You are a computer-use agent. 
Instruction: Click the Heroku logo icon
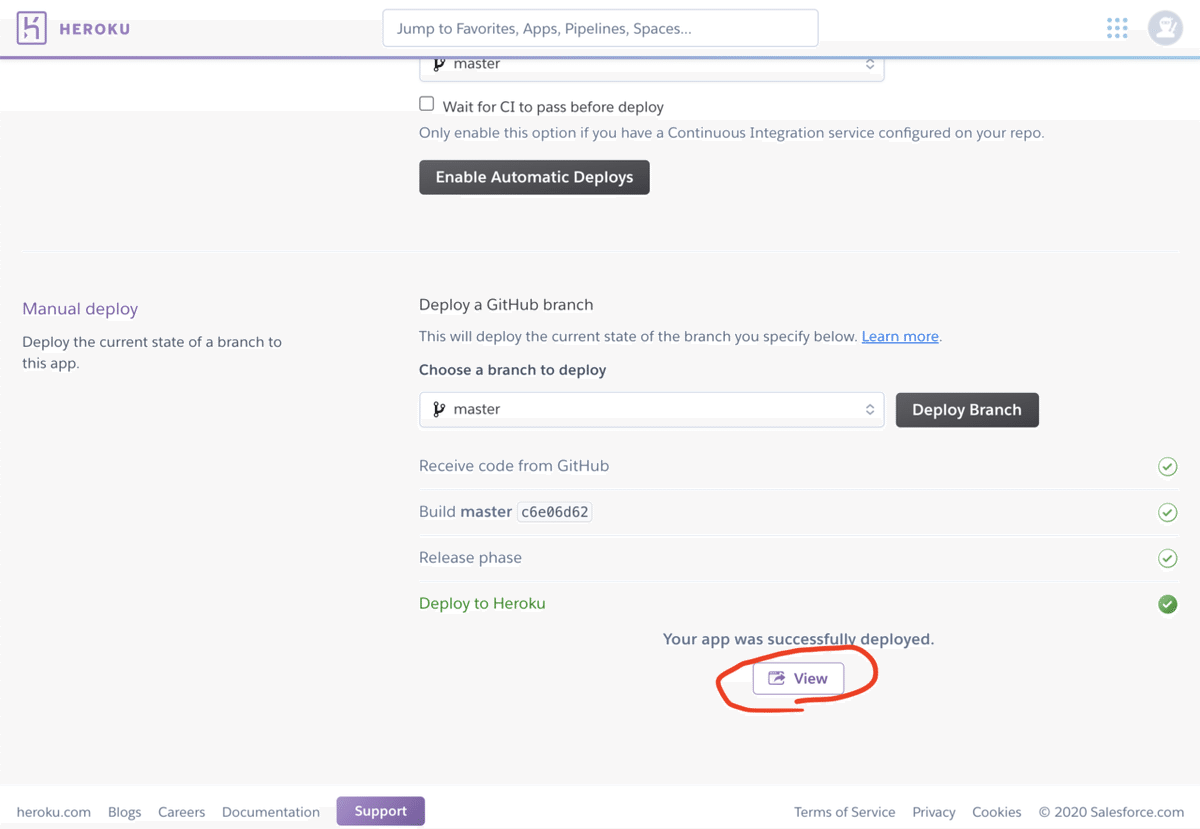32,28
